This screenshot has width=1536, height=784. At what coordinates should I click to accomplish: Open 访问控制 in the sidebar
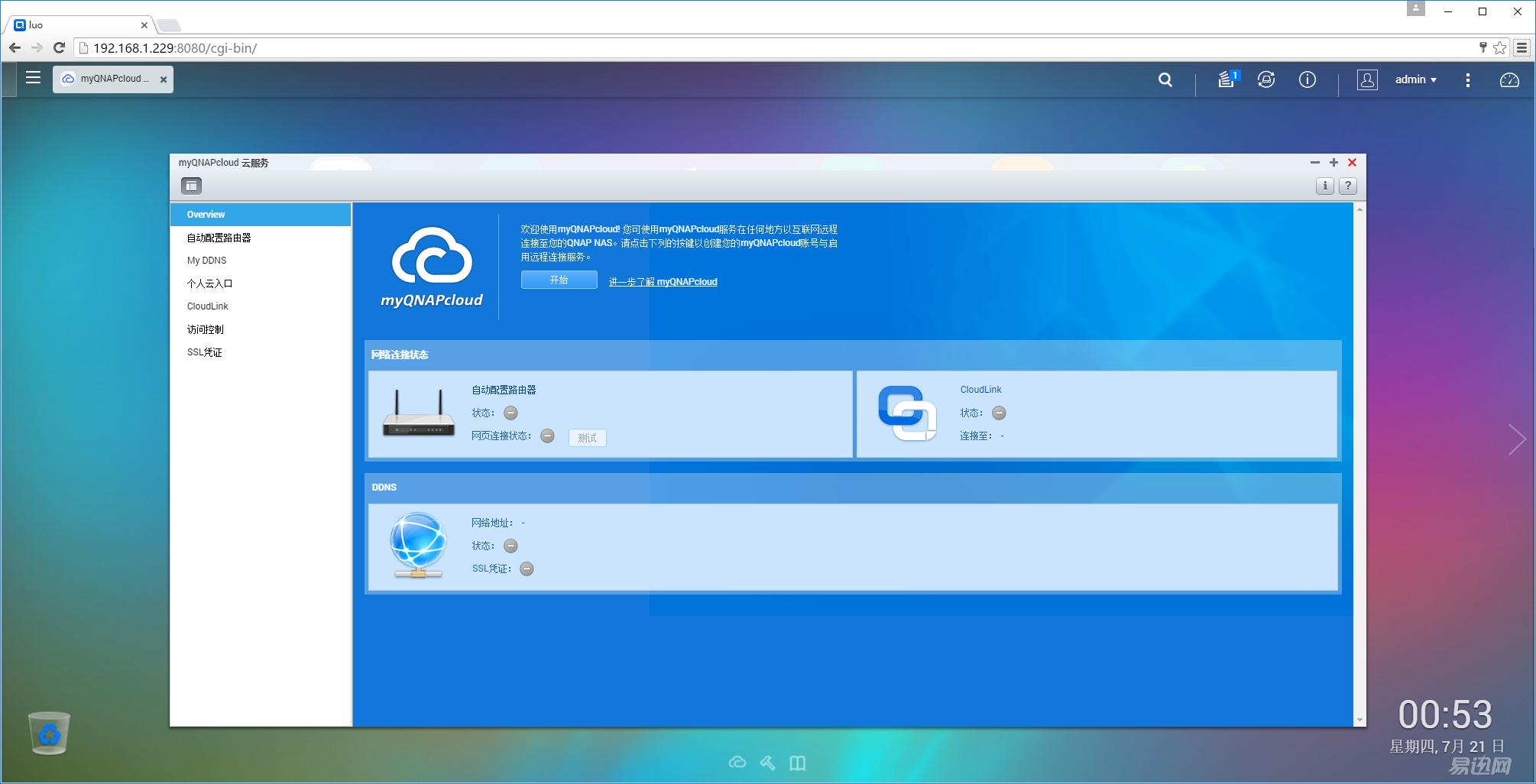261,329
